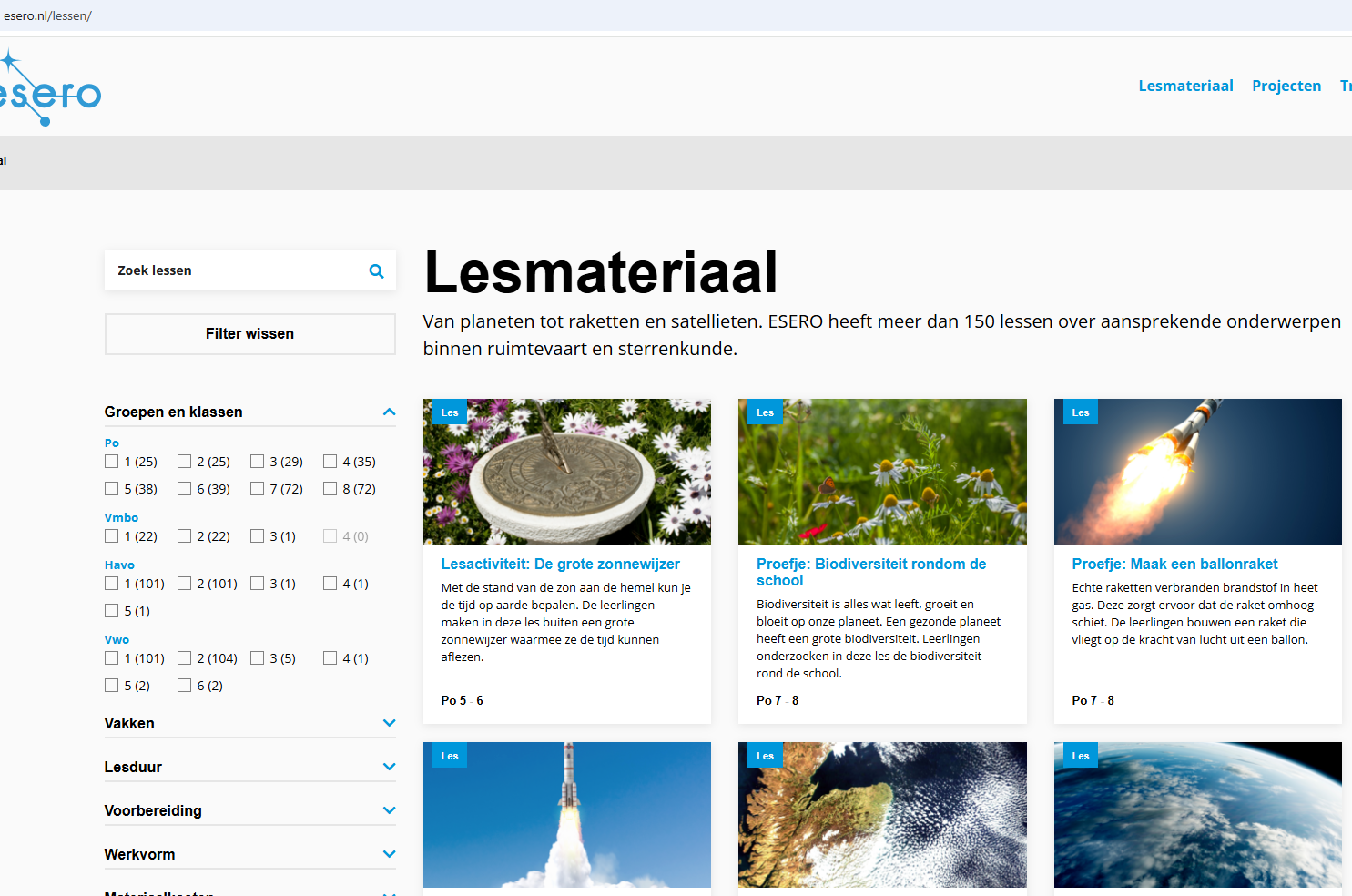Expand the Werkvorm filter section

coord(389,855)
